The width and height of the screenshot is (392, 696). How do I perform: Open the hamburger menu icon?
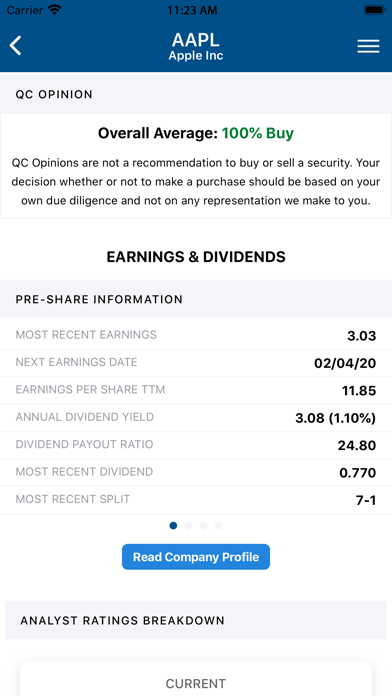(368, 46)
